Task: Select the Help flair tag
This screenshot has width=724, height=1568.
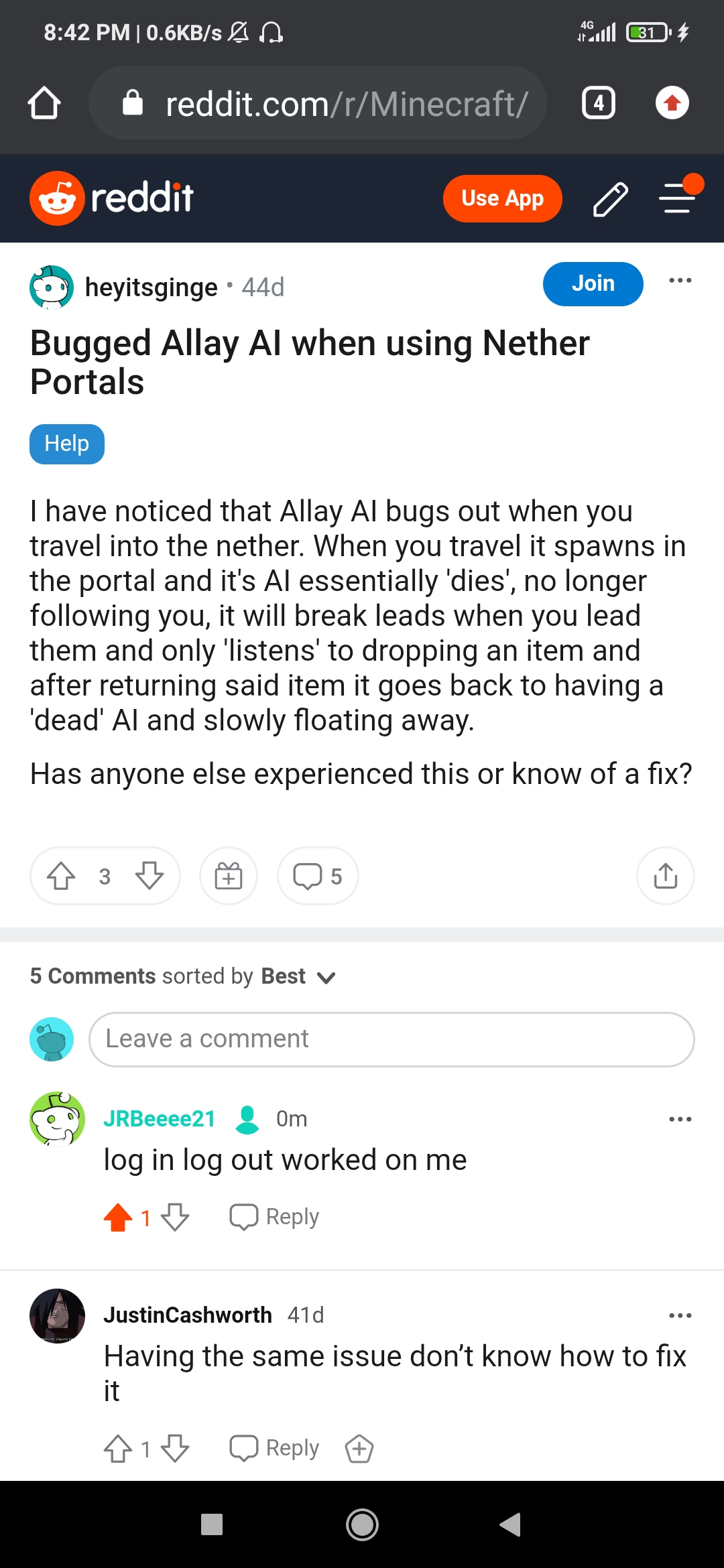Action: click(67, 444)
